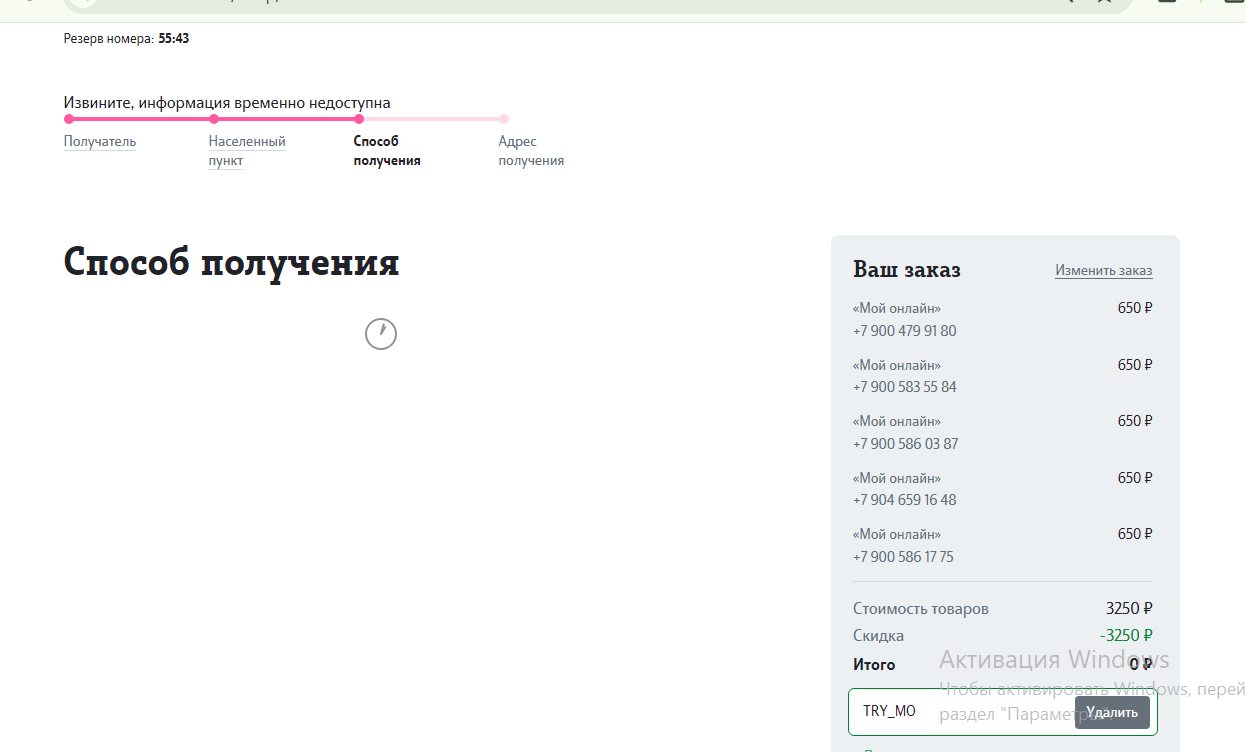Click the green discount amount -3250 ₽
The image size is (1246, 752).
pos(1126,635)
